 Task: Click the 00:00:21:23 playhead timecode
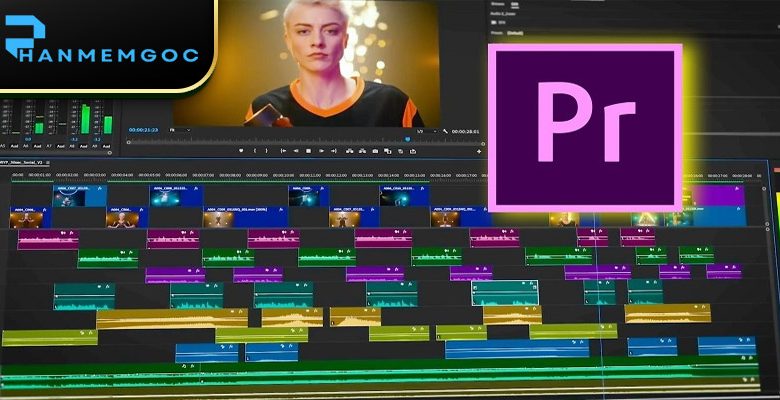coord(143,130)
